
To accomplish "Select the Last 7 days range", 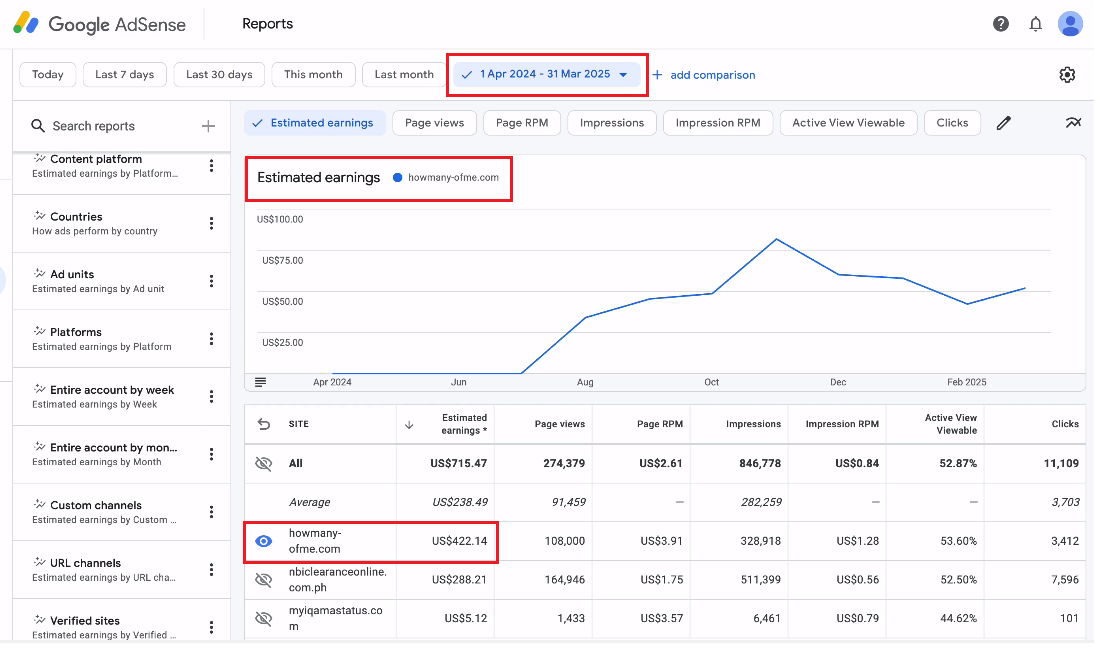I will [124, 75].
